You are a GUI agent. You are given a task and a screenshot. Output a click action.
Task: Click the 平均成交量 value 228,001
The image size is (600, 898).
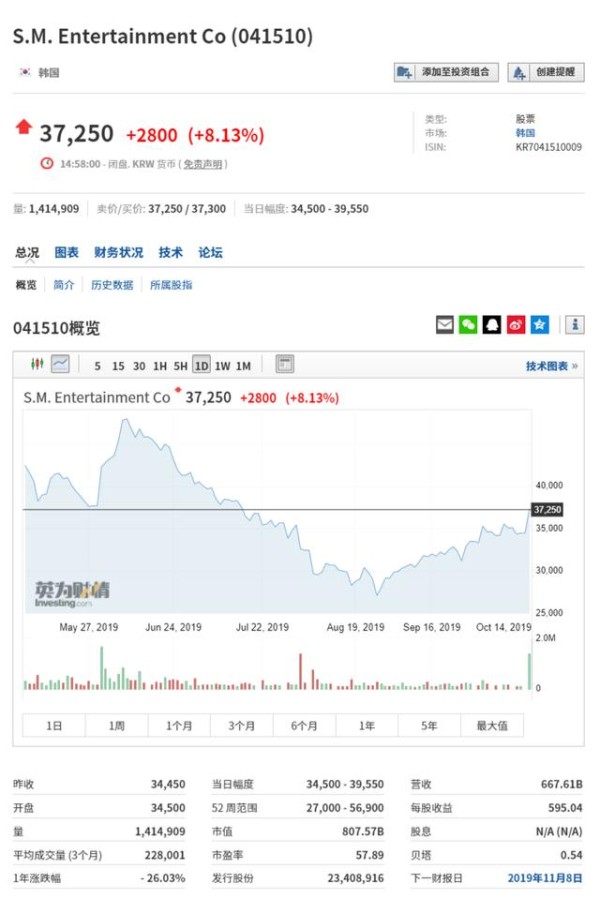[x=165, y=854]
